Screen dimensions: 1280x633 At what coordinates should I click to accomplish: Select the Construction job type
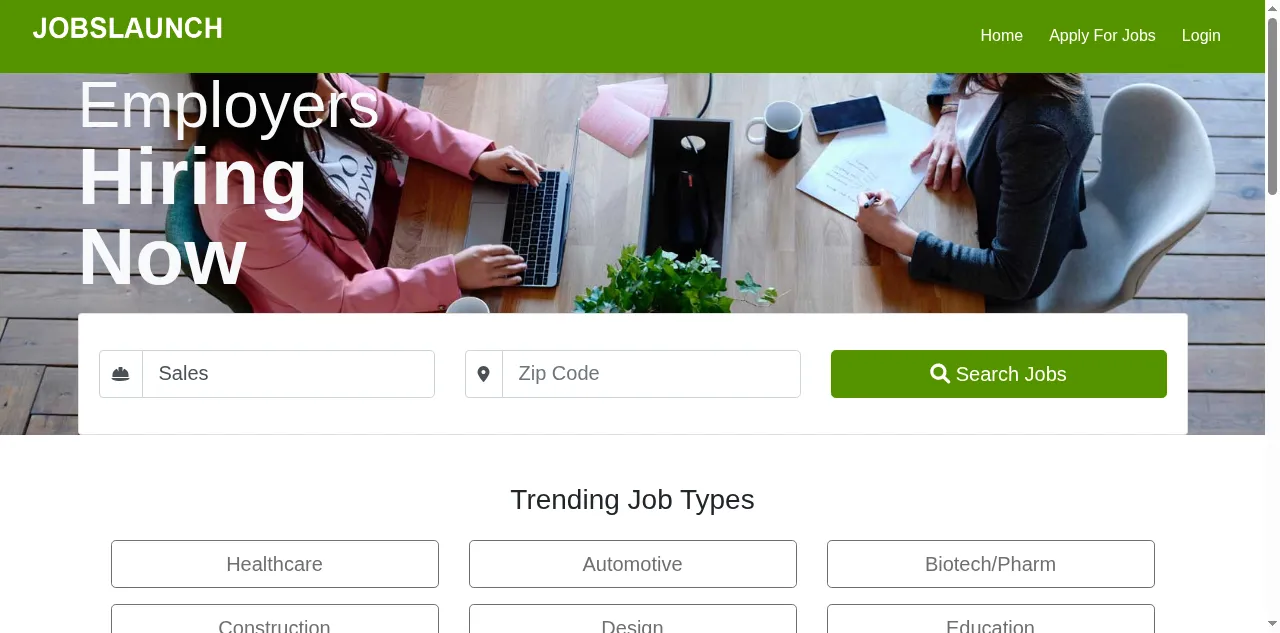coord(275,619)
